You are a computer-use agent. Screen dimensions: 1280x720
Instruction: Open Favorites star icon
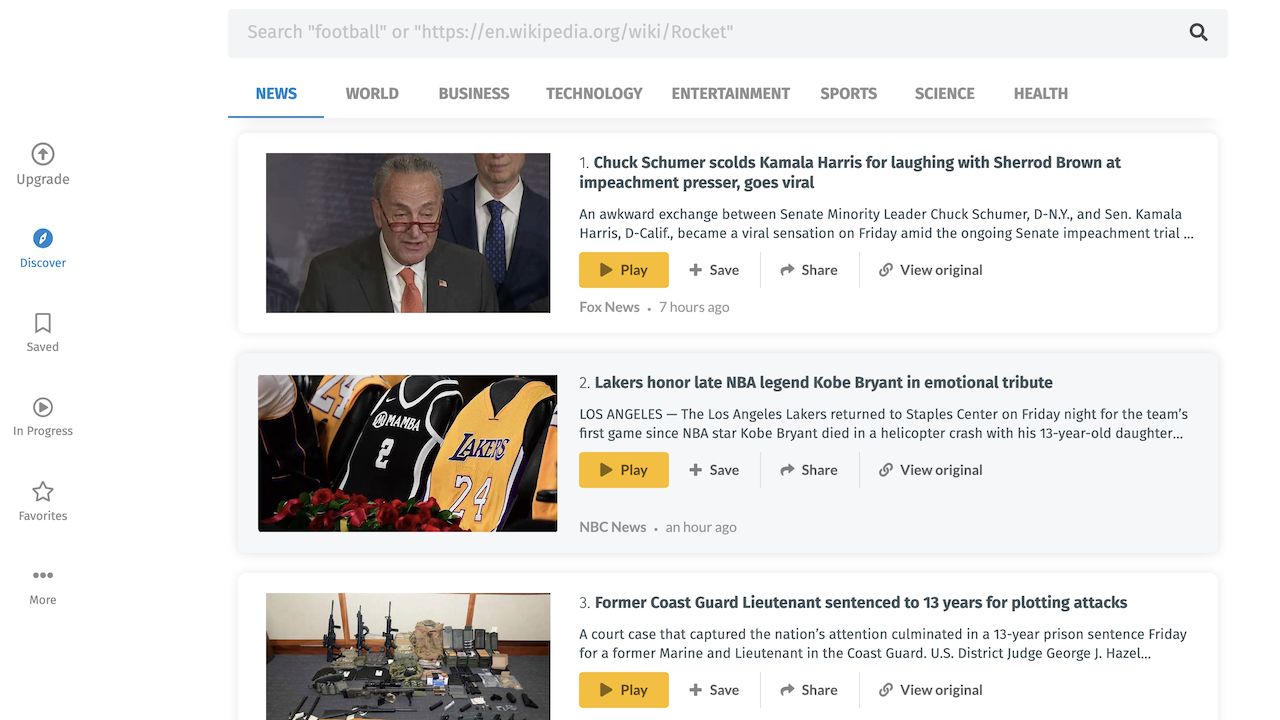pos(43,491)
